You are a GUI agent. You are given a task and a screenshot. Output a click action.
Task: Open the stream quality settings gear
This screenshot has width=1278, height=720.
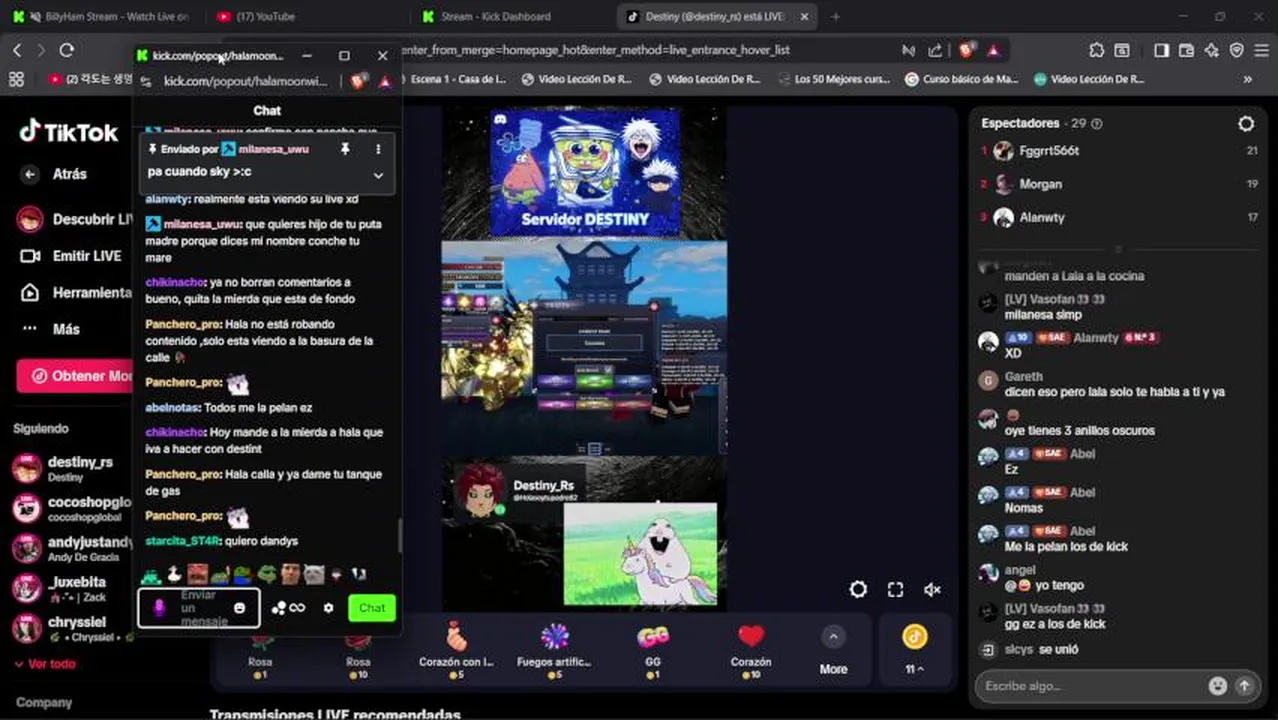pos(858,590)
